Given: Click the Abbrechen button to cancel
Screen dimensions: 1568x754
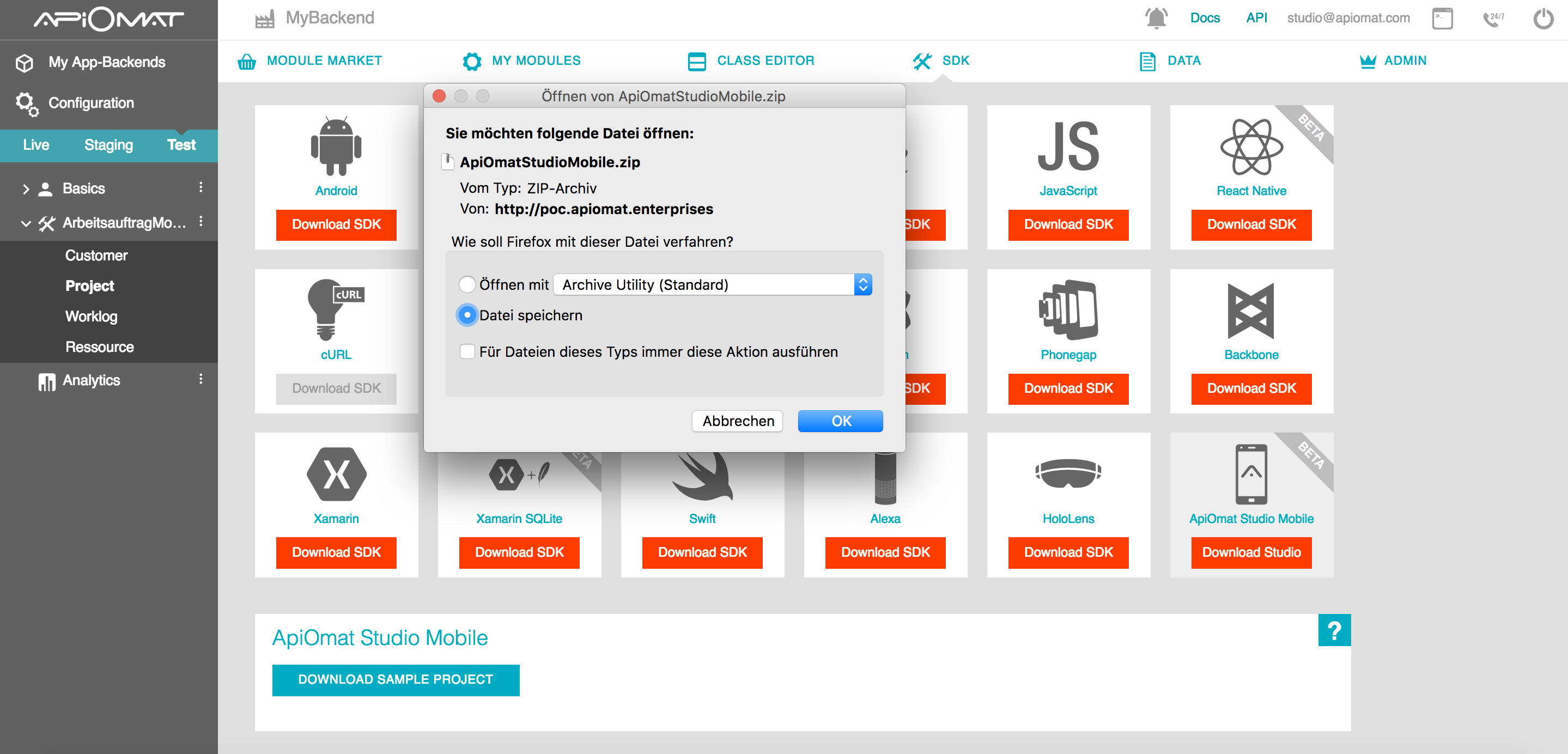Looking at the screenshot, I should [739, 420].
